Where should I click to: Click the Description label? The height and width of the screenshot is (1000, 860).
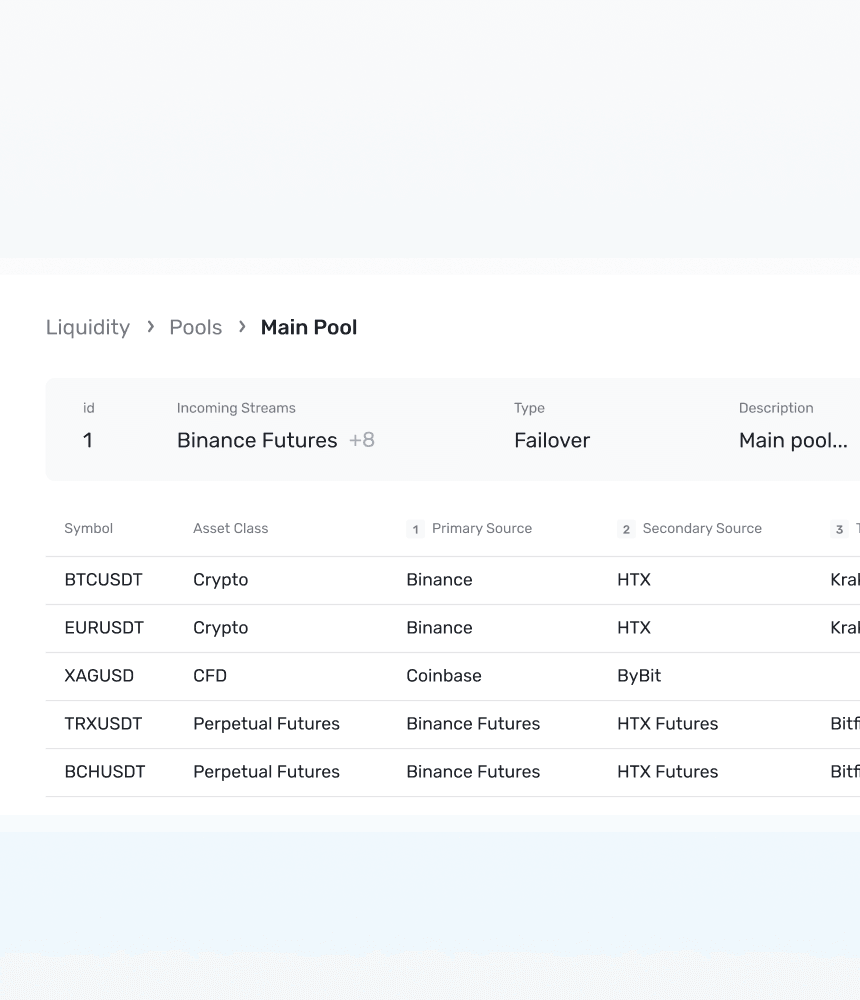pyautogui.click(x=776, y=408)
